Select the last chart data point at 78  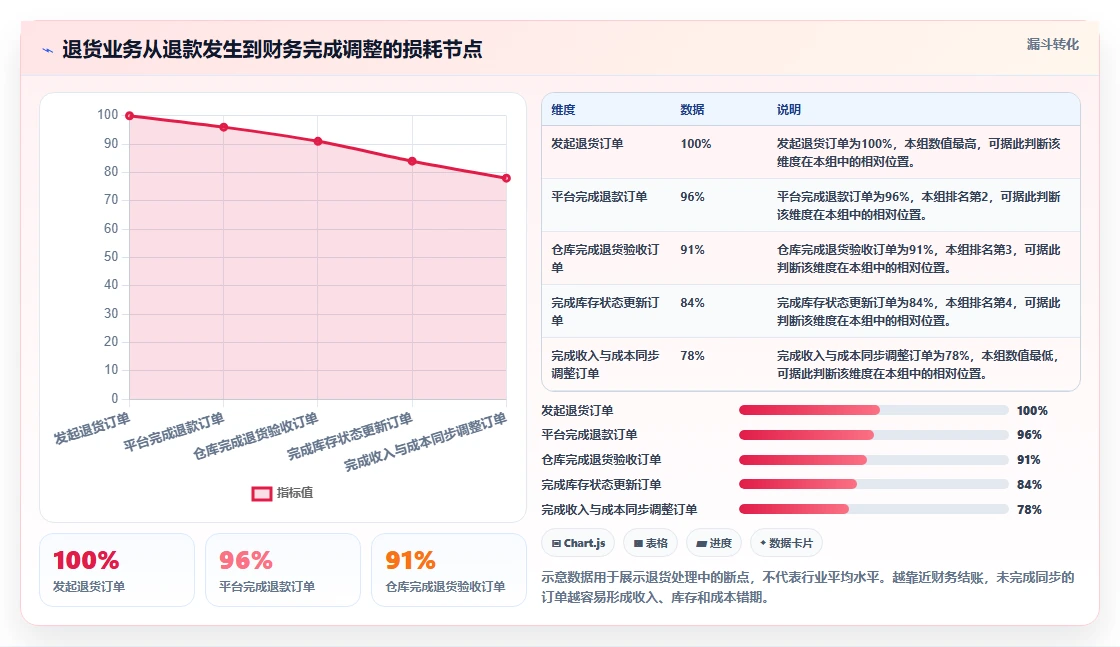pyautogui.click(x=506, y=178)
